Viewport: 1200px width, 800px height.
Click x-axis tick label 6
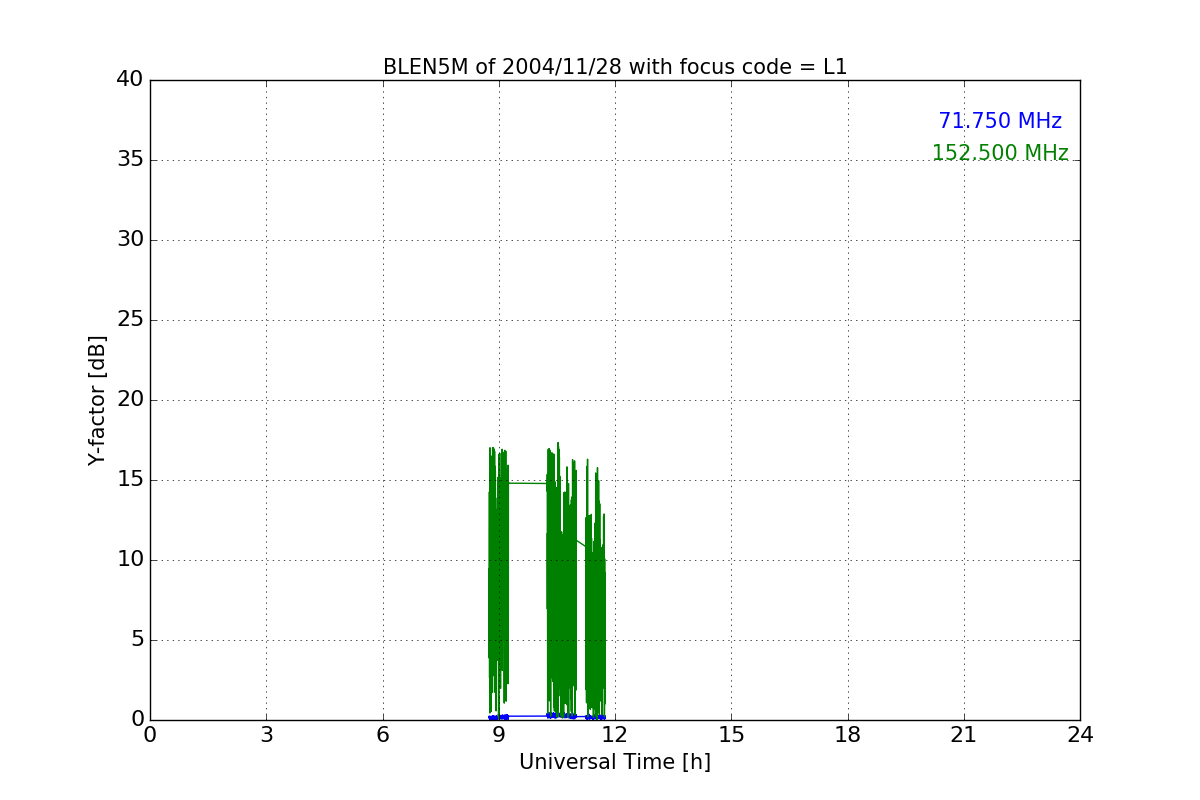point(383,735)
